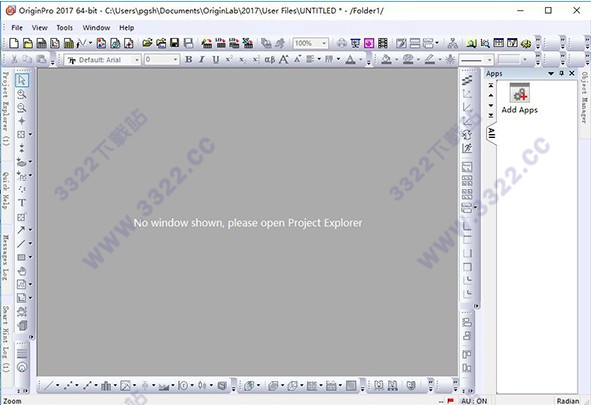Open the Object Manager side tab
591x405 pixels.
coord(585,97)
